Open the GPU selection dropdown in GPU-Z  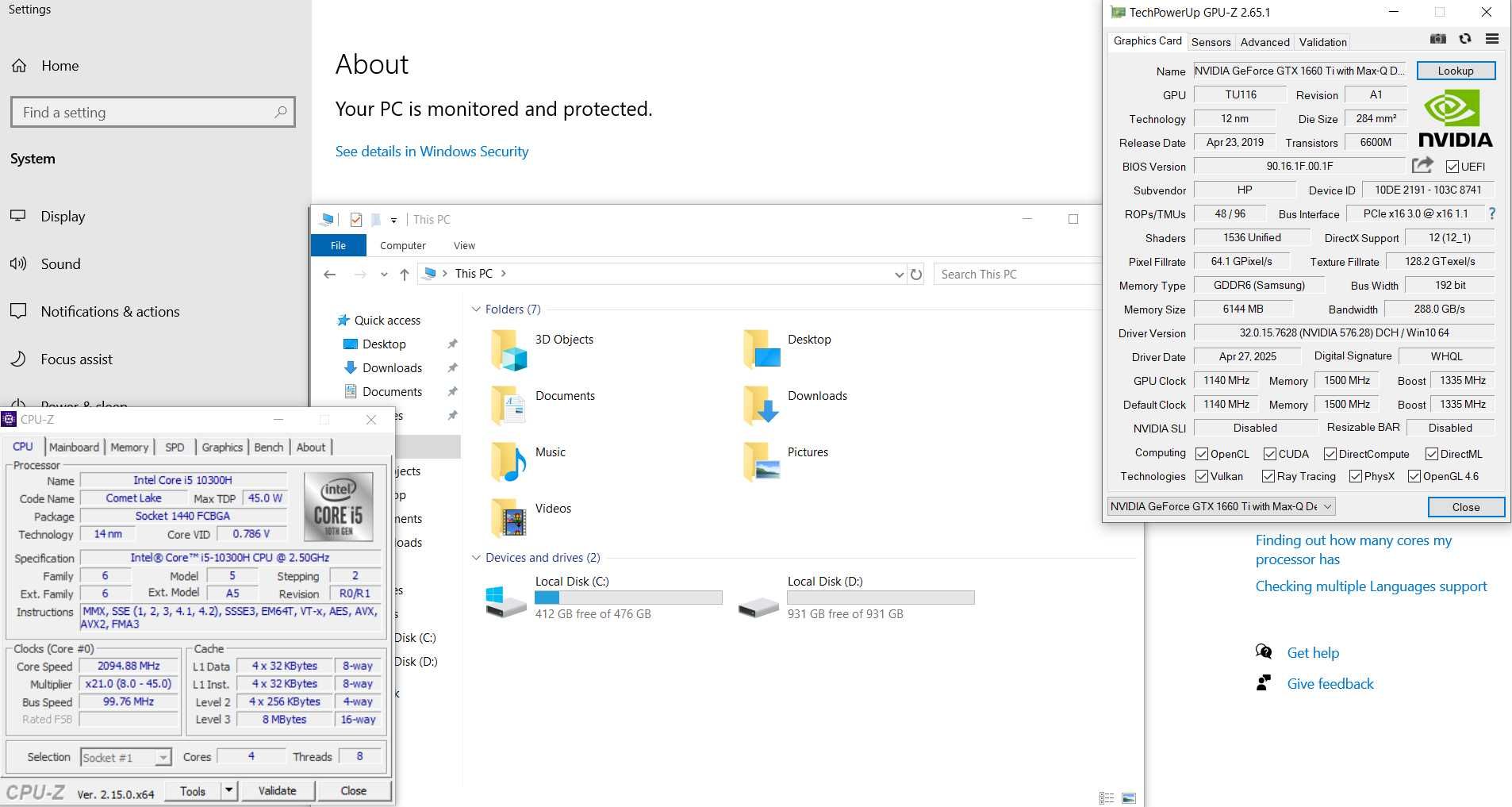[1221, 506]
